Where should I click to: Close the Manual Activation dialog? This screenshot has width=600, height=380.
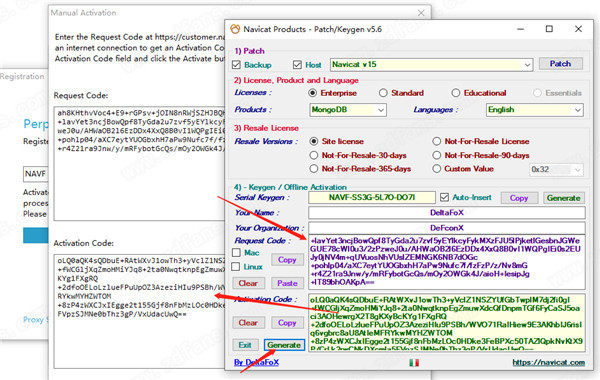[x=421, y=13]
